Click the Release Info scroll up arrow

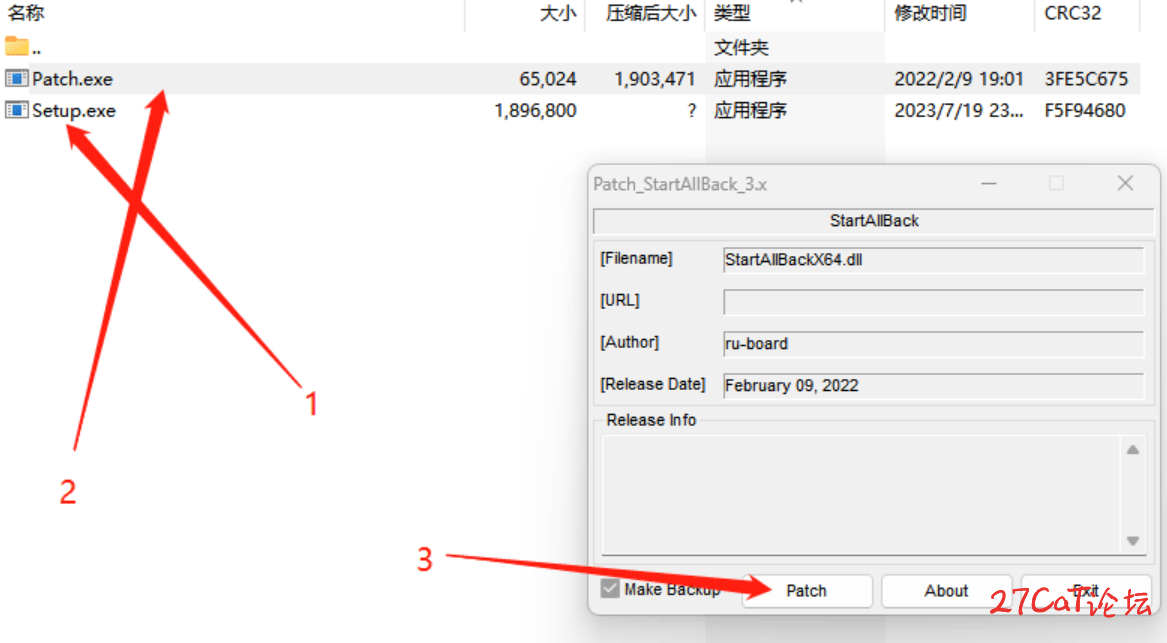(x=1133, y=450)
